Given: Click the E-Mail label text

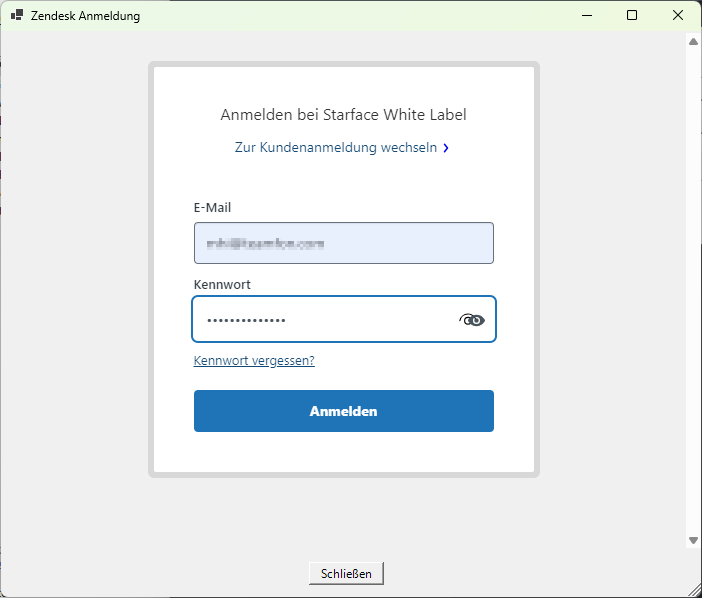Looking at the screenshot, I should pyautogui.click(x=212, y=208).
